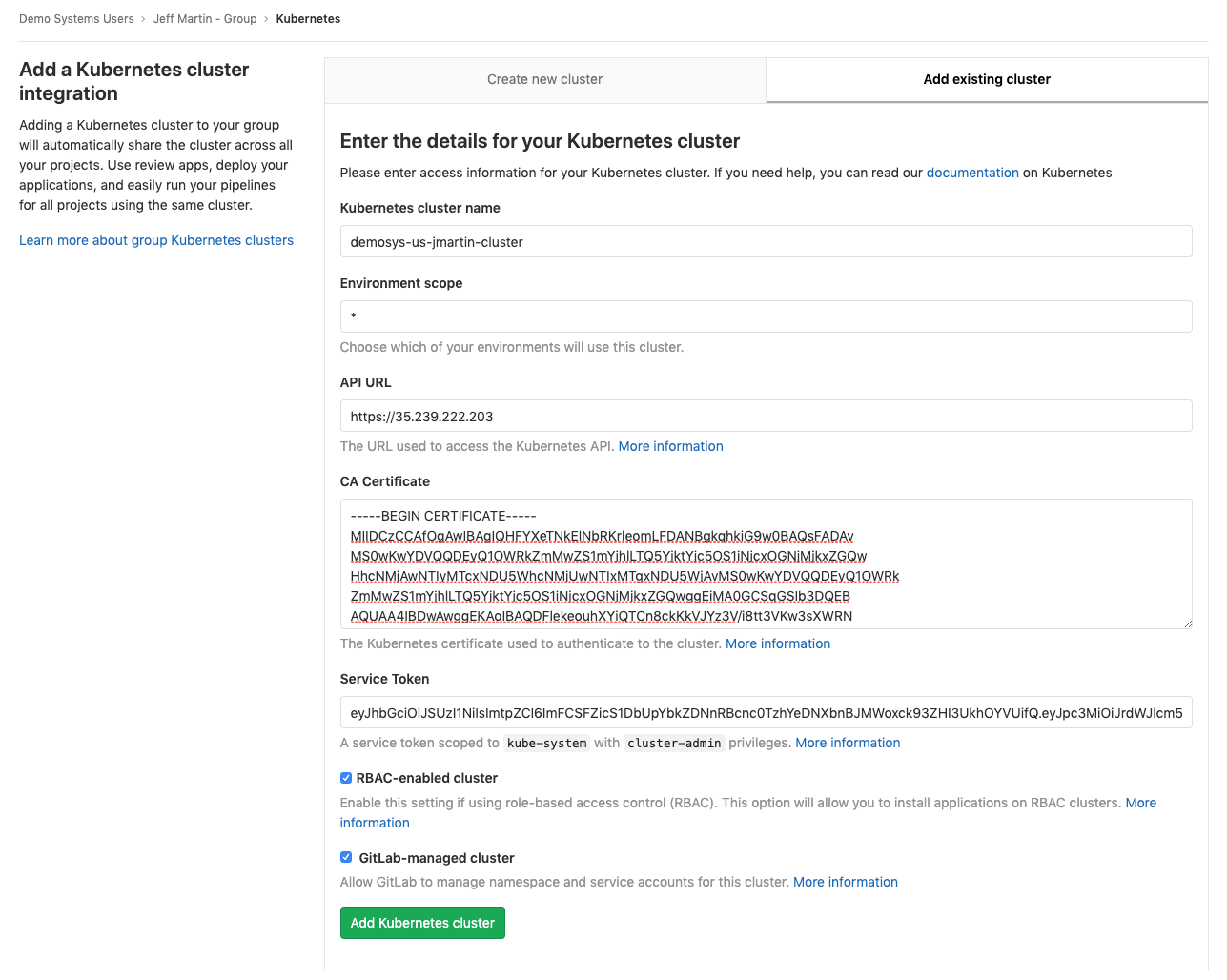Focus the CA Certificate text area
Image resolution: width=1227 pixels, height=980 pixels.
click(766, 563)
